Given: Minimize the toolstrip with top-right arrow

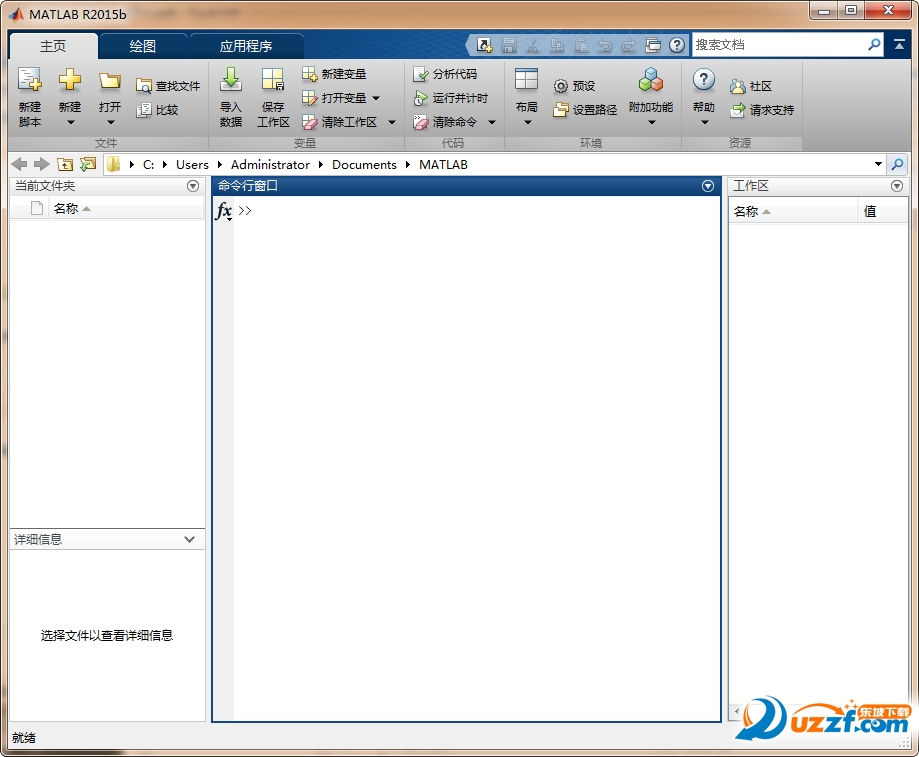Looking at the screenshot, I should click(899, 45).
